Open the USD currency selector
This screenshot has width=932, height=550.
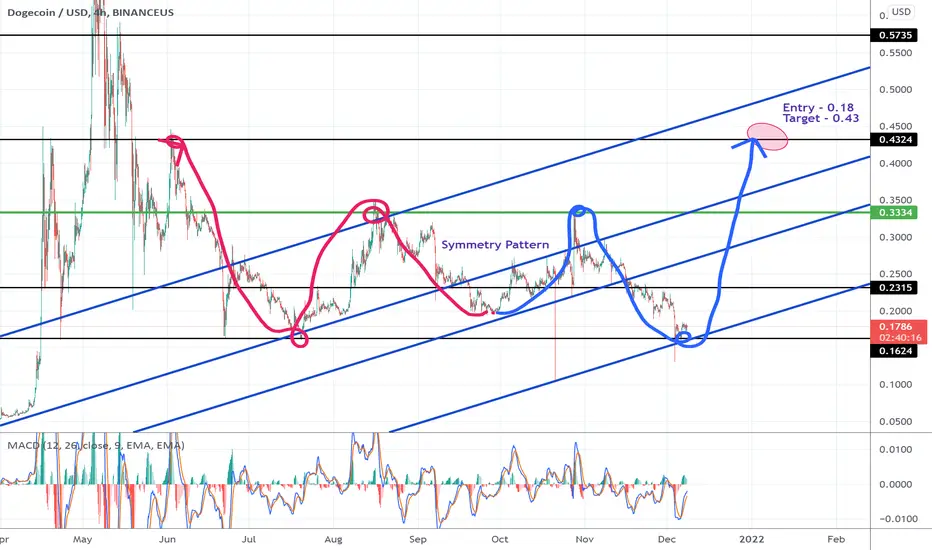click(x=901, y=11)
